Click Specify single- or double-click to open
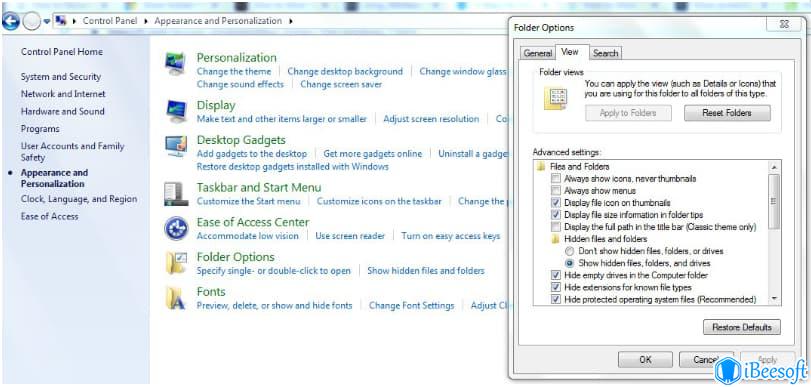This screenshot has height=387, width=811. click(x=274, y=271)
